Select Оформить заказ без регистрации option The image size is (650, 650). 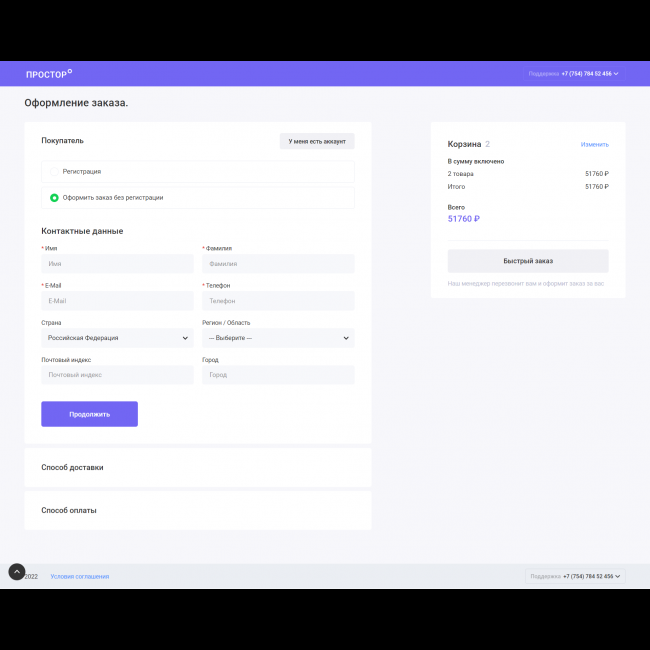pyautogui.click(x=54, y=198)
